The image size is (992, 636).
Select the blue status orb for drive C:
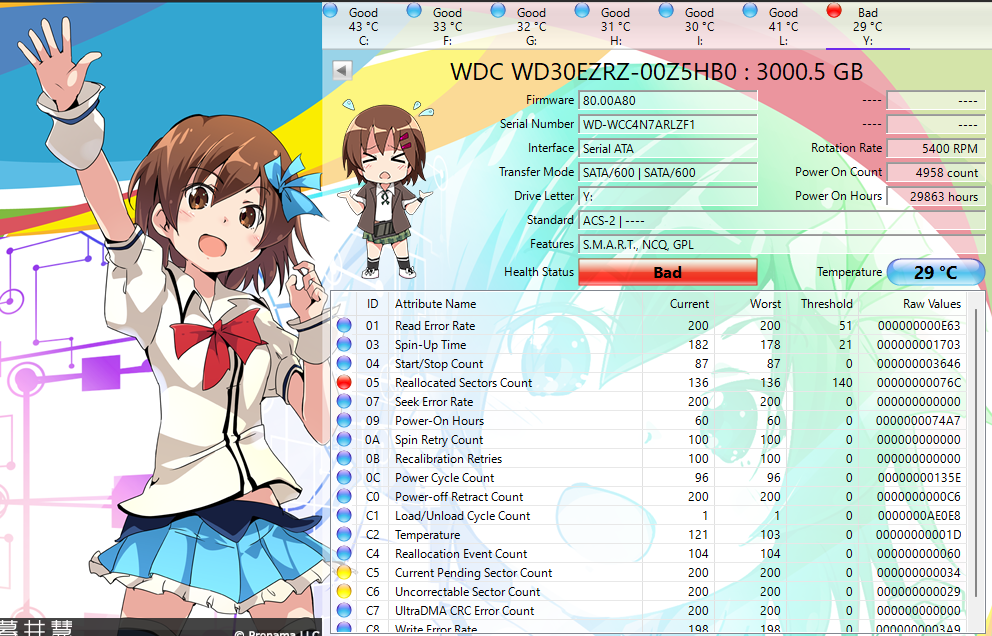click(x=330, y=10)
